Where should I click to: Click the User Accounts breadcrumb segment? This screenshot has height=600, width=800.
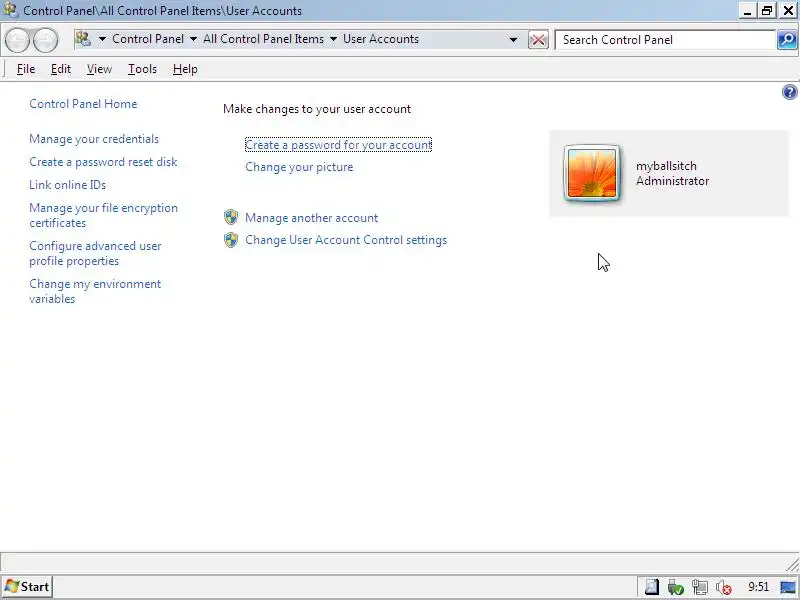381,39
